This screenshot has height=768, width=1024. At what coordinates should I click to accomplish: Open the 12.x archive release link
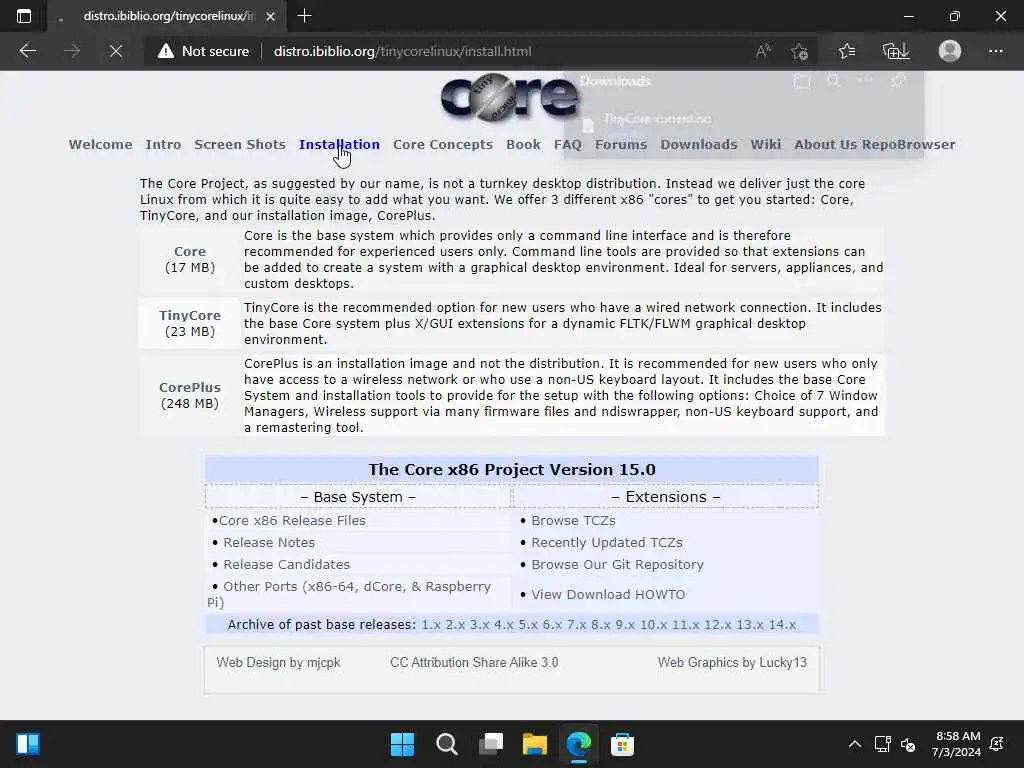(x=718, y=625)
